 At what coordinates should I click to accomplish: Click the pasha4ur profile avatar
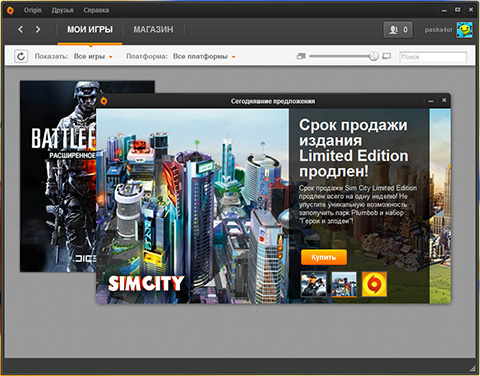pyautogui.click(x=464, y=30)
